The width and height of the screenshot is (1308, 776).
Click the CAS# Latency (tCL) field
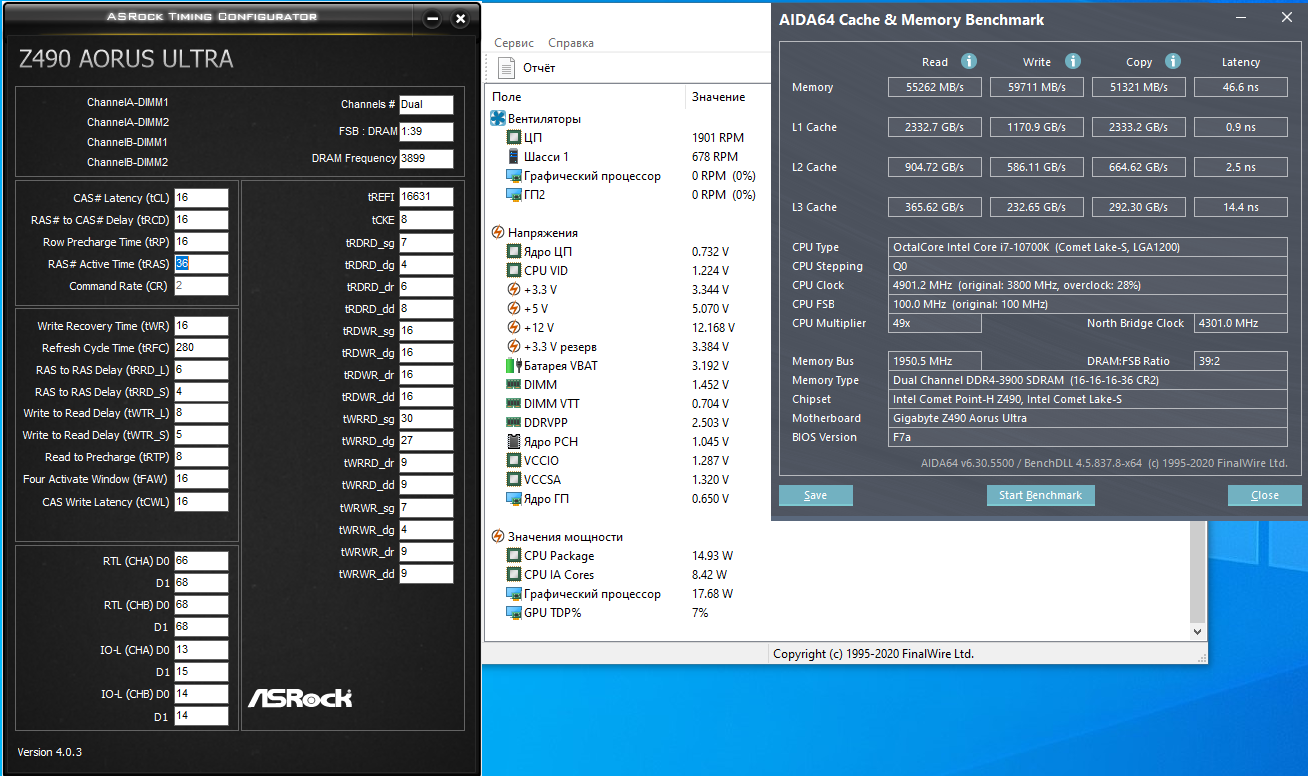[x=201, y=198]
